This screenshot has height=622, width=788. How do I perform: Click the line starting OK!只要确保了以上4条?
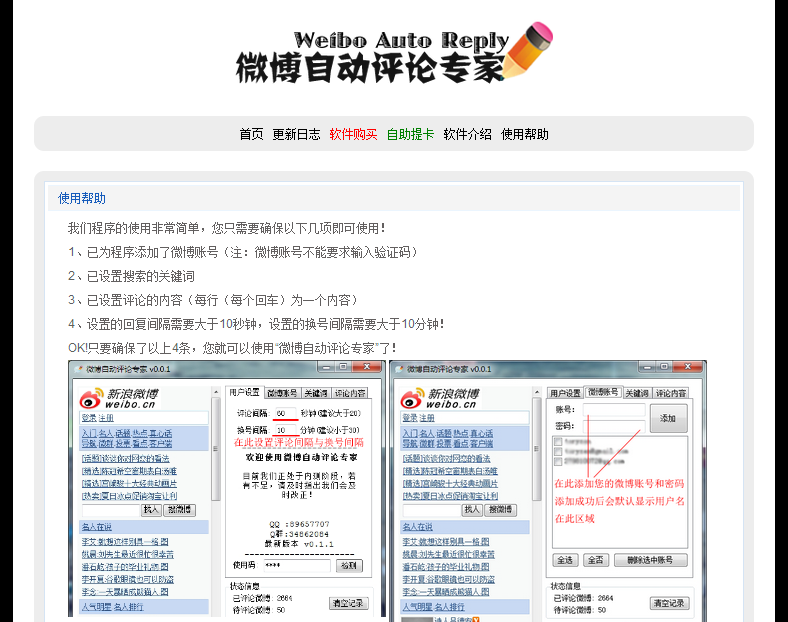(x=232, y=348)
